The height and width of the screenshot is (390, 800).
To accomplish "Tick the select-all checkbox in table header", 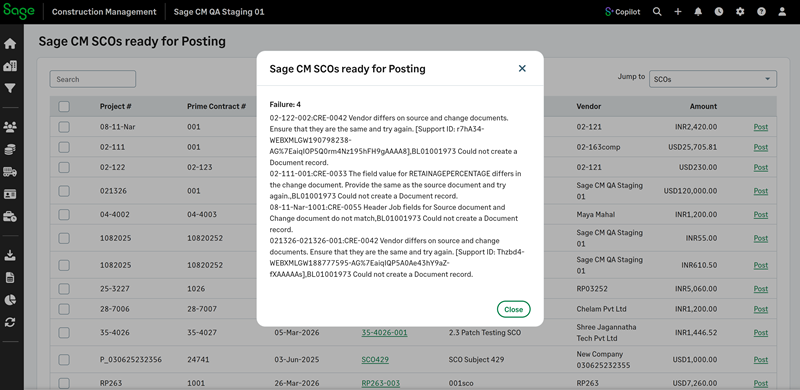I will click(64, 107).
